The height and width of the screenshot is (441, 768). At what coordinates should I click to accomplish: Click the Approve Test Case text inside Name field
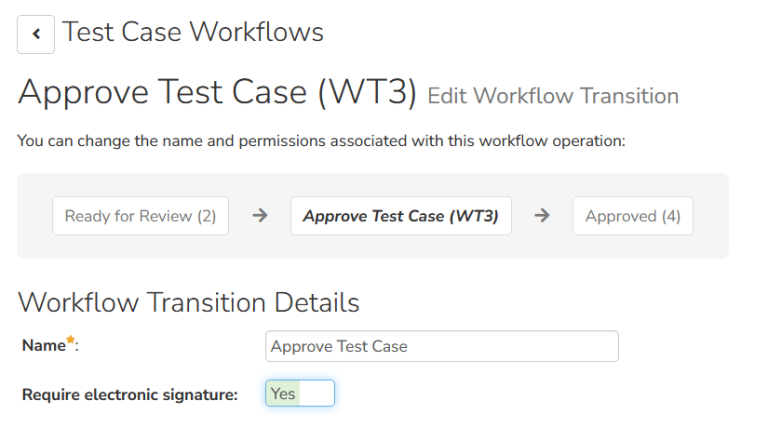pos(339,346)
